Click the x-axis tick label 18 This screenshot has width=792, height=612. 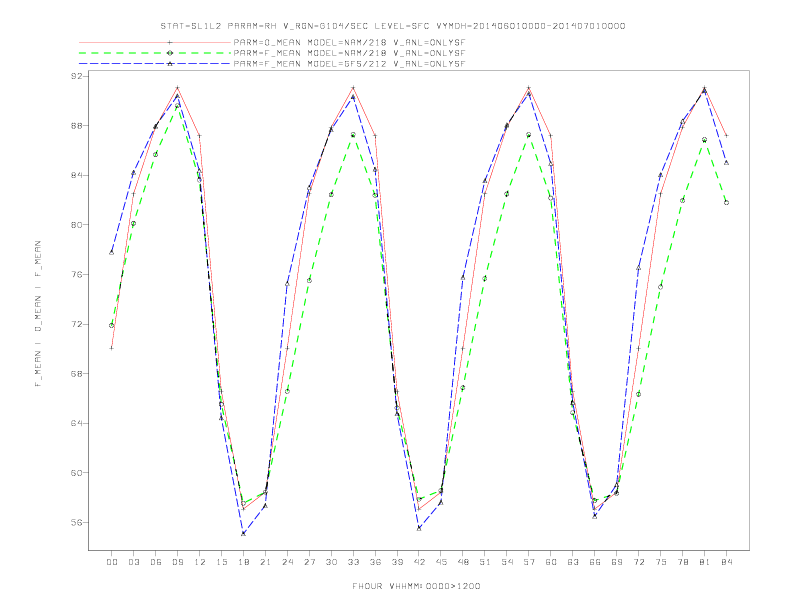coord(243,562)
